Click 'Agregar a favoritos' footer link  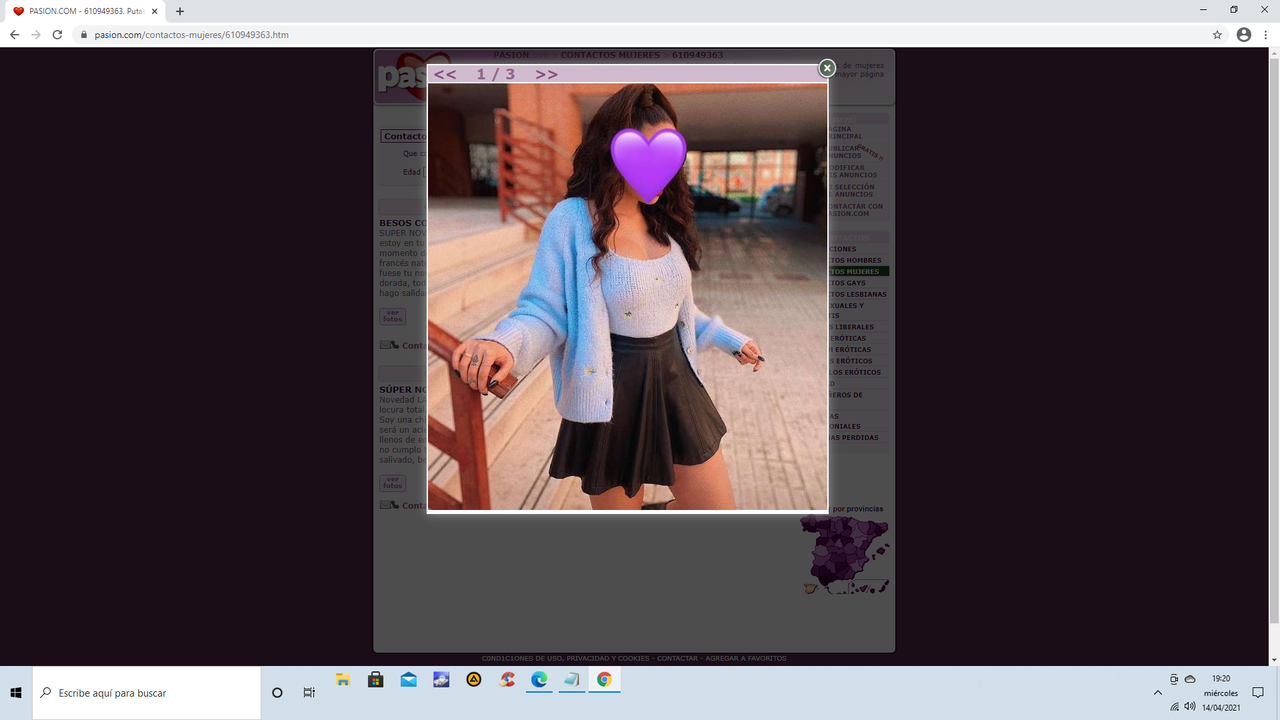click(746, 658)
